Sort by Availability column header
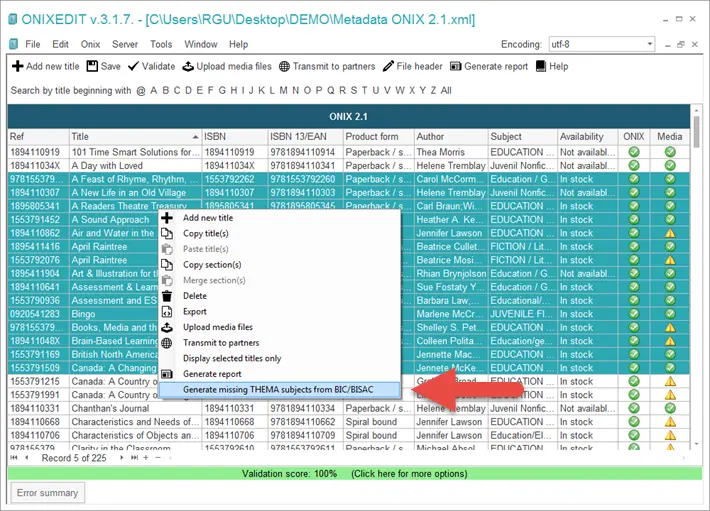Screen dimensions: 710x511 (588, 137)
